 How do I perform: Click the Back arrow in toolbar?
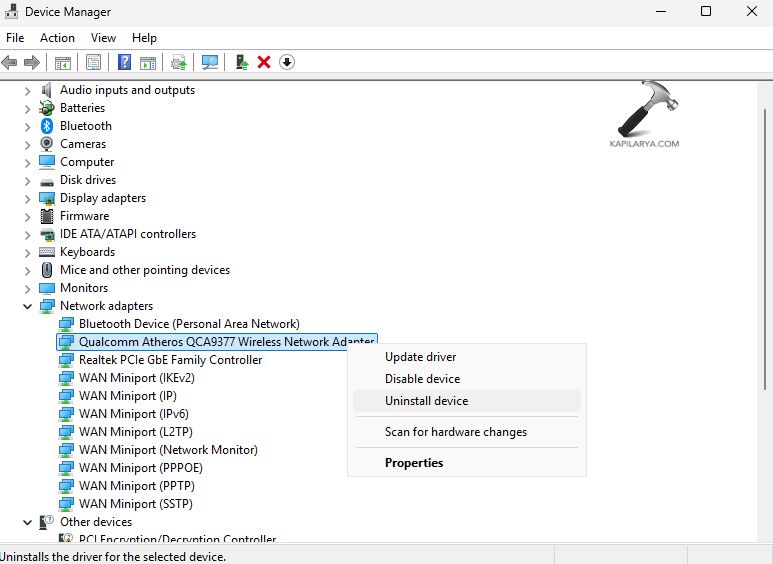(10, 62)
